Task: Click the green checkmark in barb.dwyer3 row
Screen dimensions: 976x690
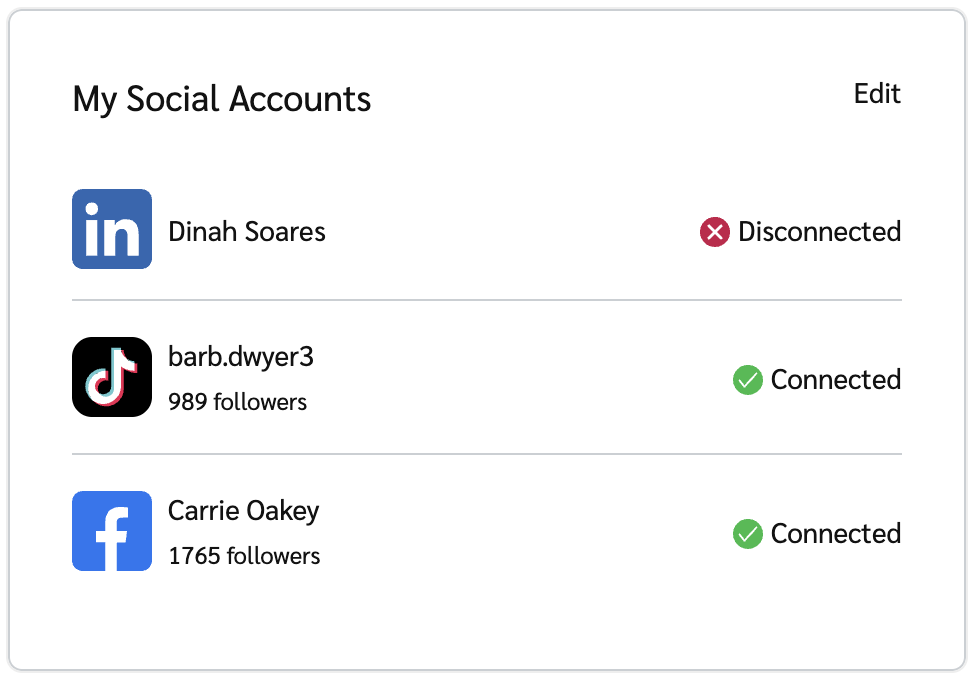Action: 747,380
